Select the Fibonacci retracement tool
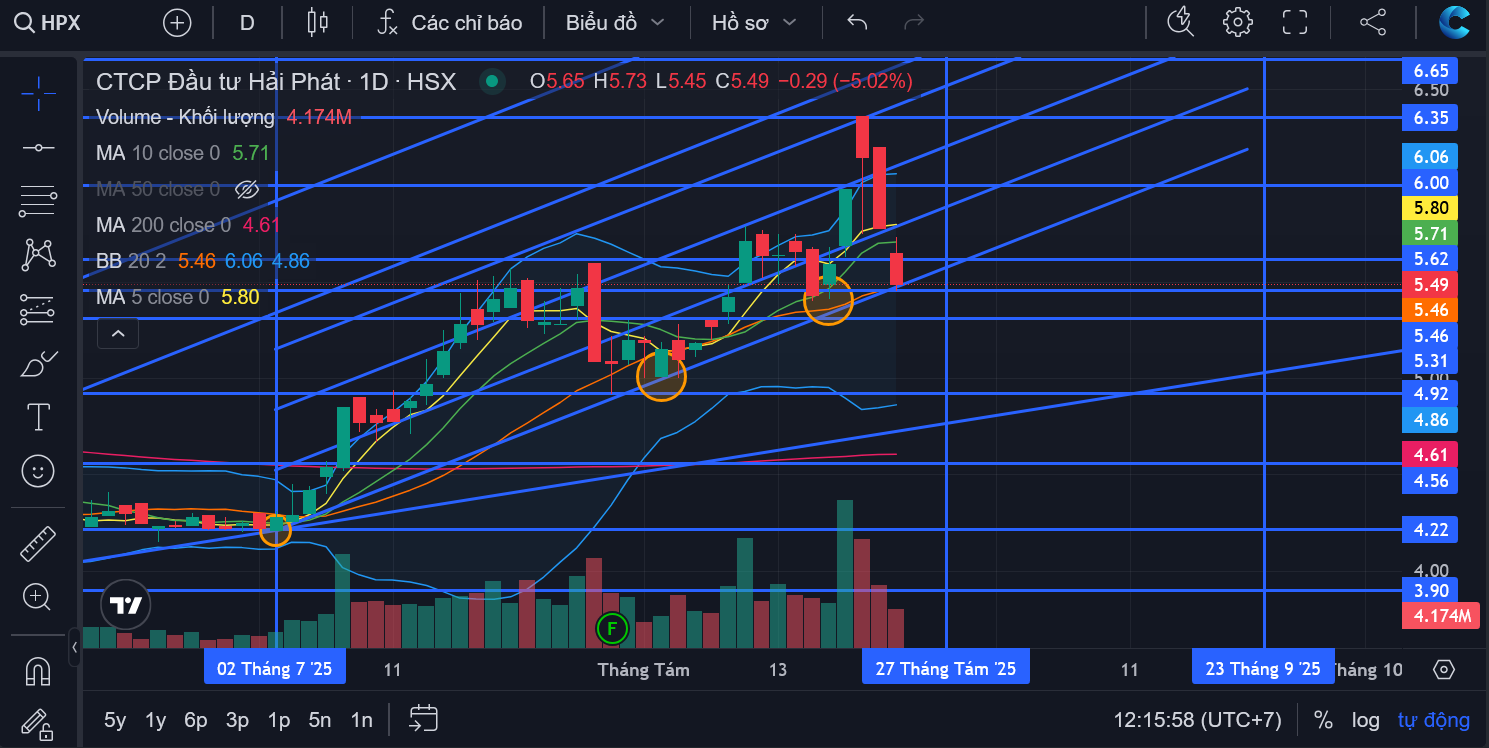The image size is (1489, 748). pos(38,202)
